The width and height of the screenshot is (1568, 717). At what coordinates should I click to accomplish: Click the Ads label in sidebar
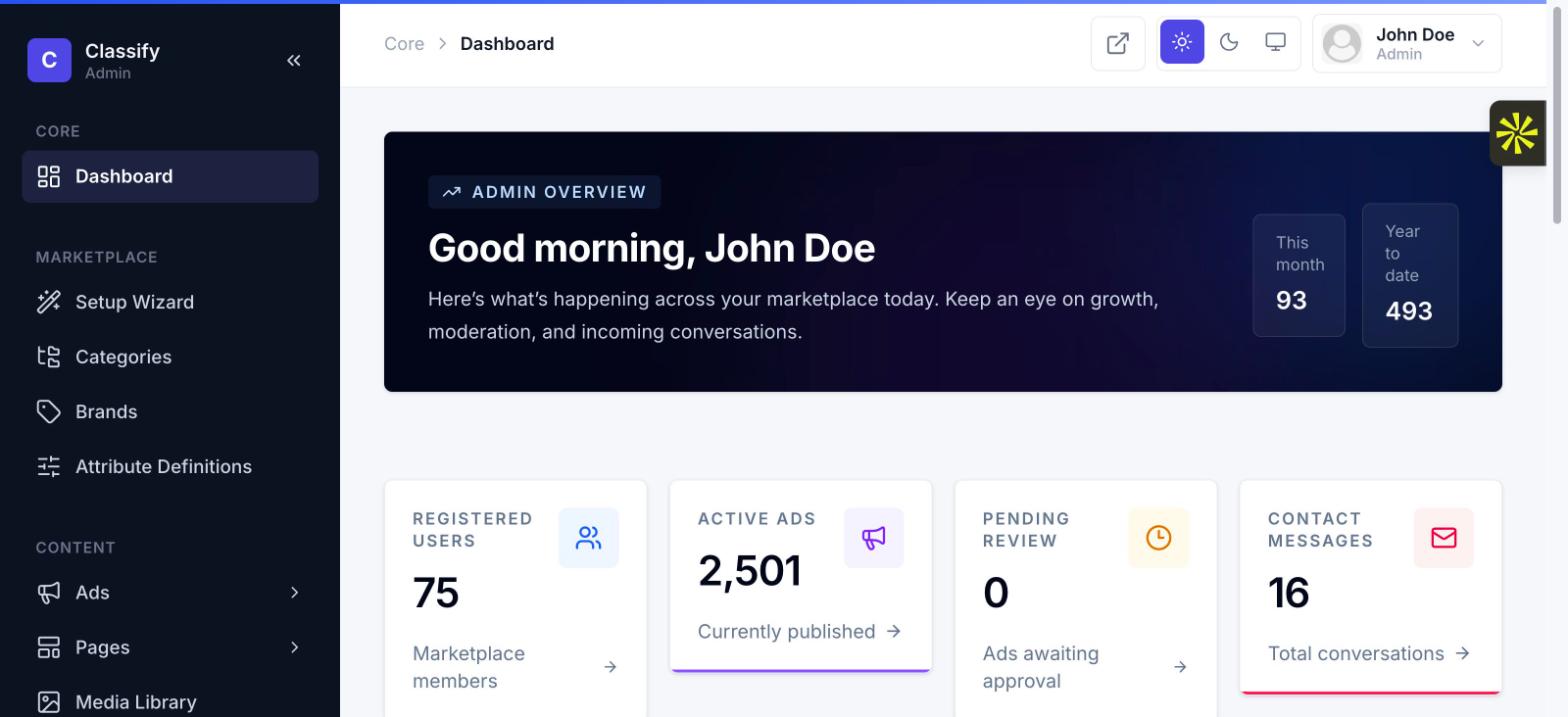coord(92,593)
